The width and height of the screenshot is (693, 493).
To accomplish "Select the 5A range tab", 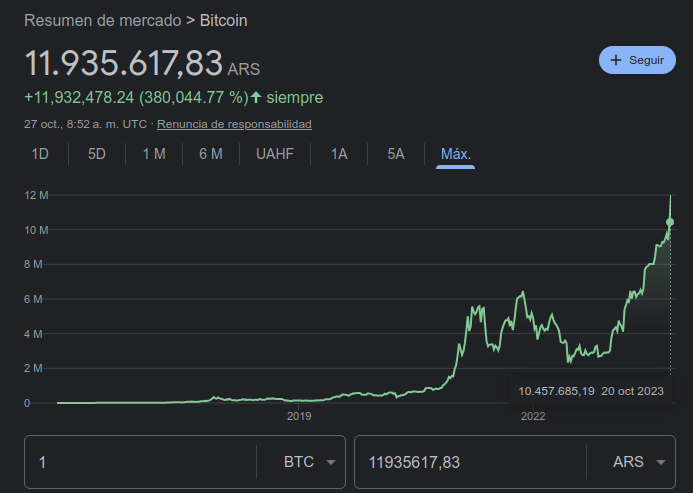I will (x=396, y=154).
